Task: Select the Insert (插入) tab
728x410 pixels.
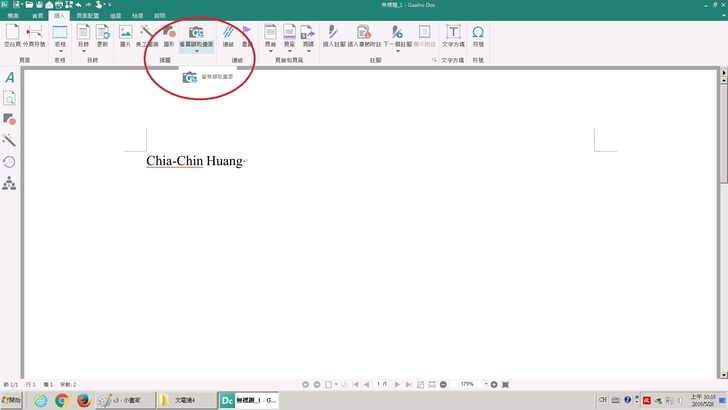Action: tap(59, 16)
